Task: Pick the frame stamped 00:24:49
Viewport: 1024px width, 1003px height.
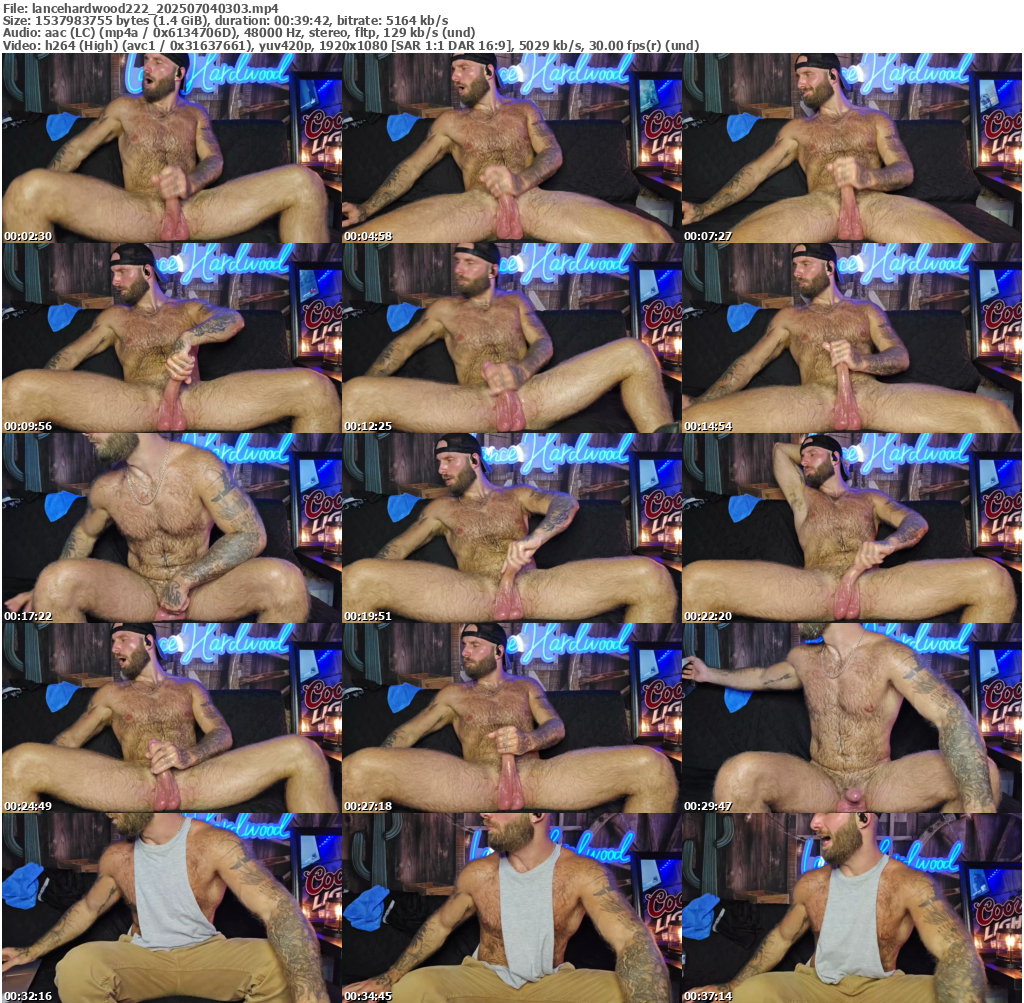Action: tap(171, 718)
